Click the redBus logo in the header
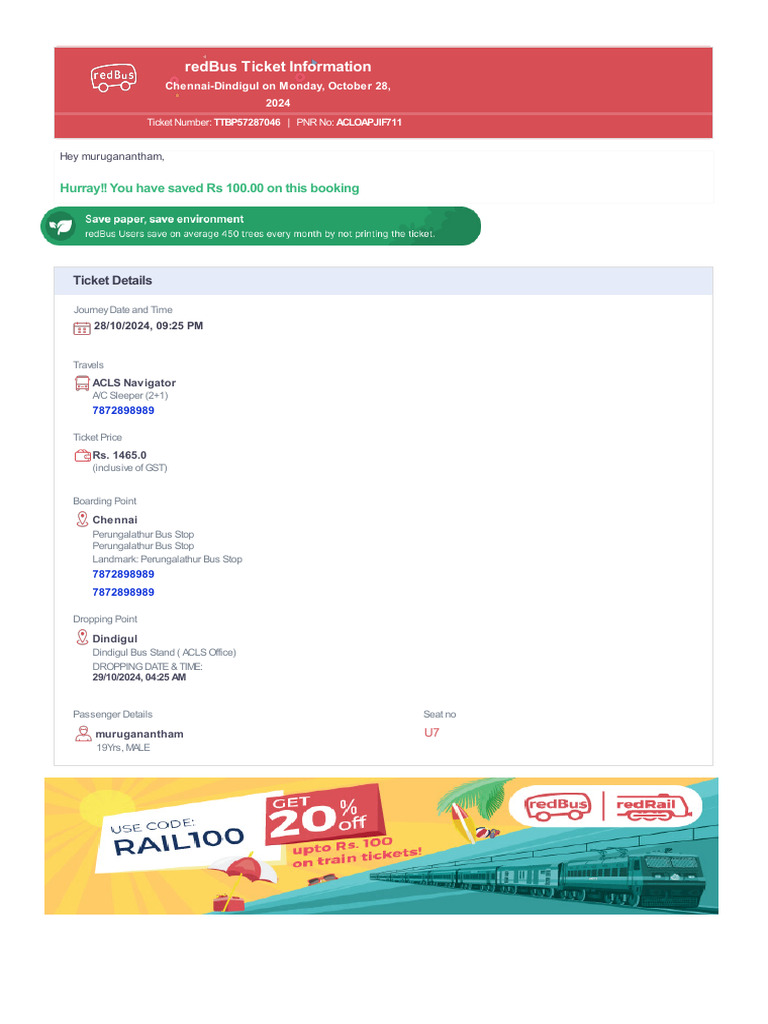The width and height of the screenshot is (768, 1024). [114, 78]
